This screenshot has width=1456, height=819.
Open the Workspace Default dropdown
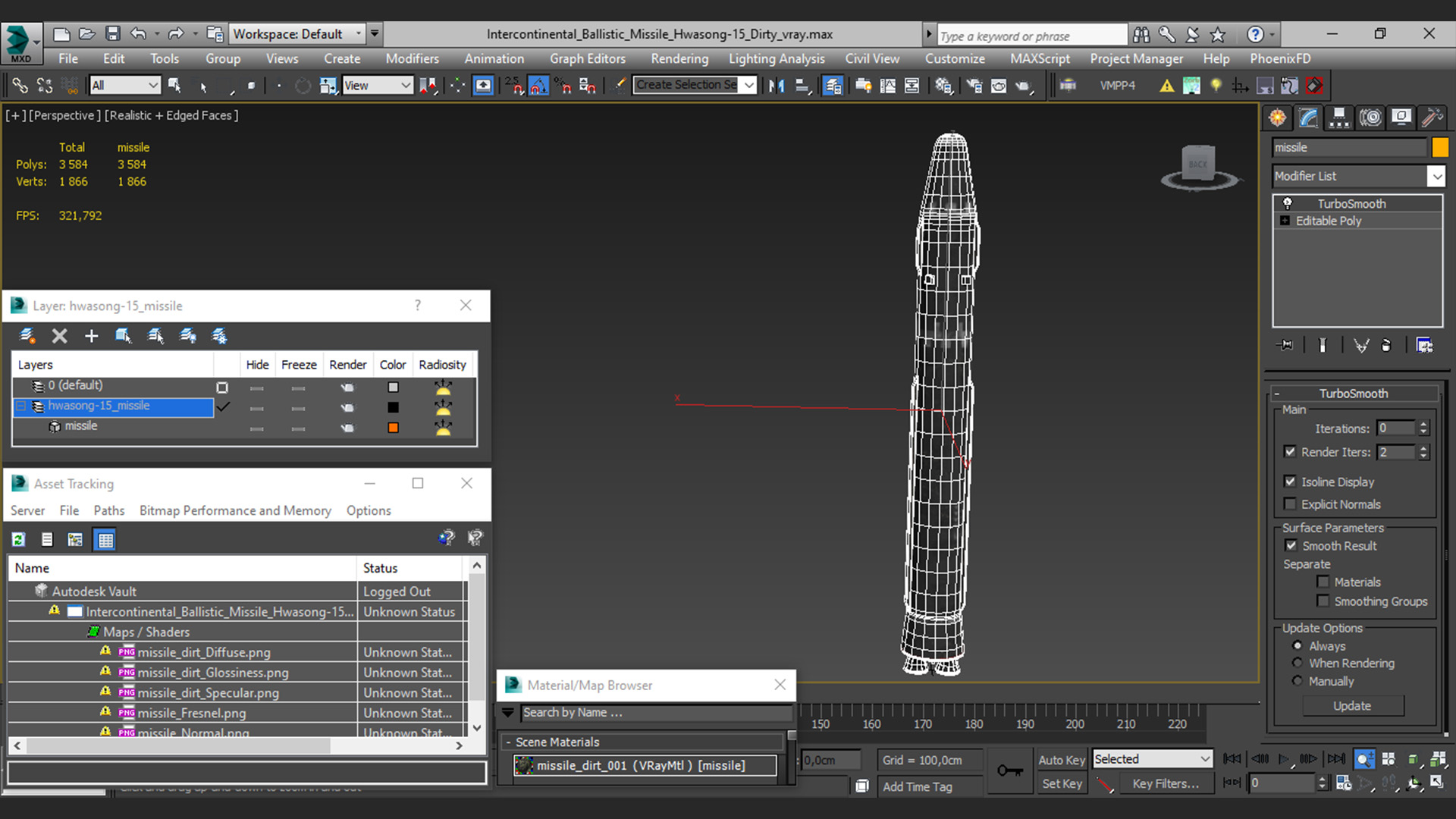point(297,34)
